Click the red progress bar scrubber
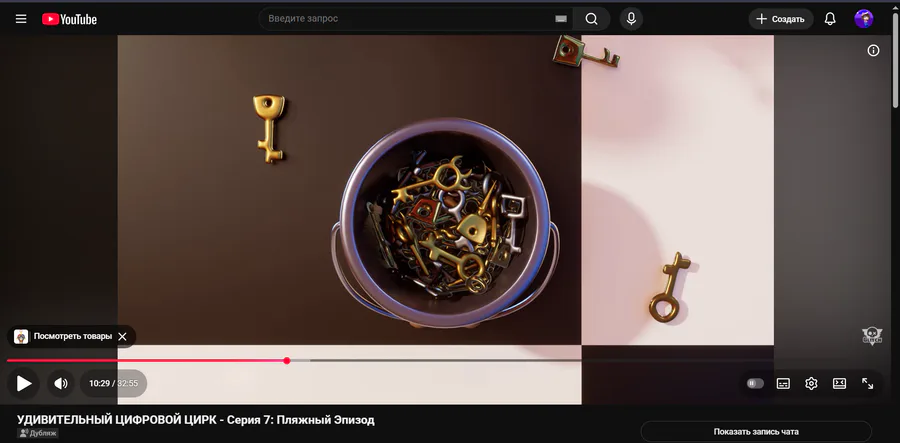The height and width of the screenshot is (443, 900). coord(287,360)
